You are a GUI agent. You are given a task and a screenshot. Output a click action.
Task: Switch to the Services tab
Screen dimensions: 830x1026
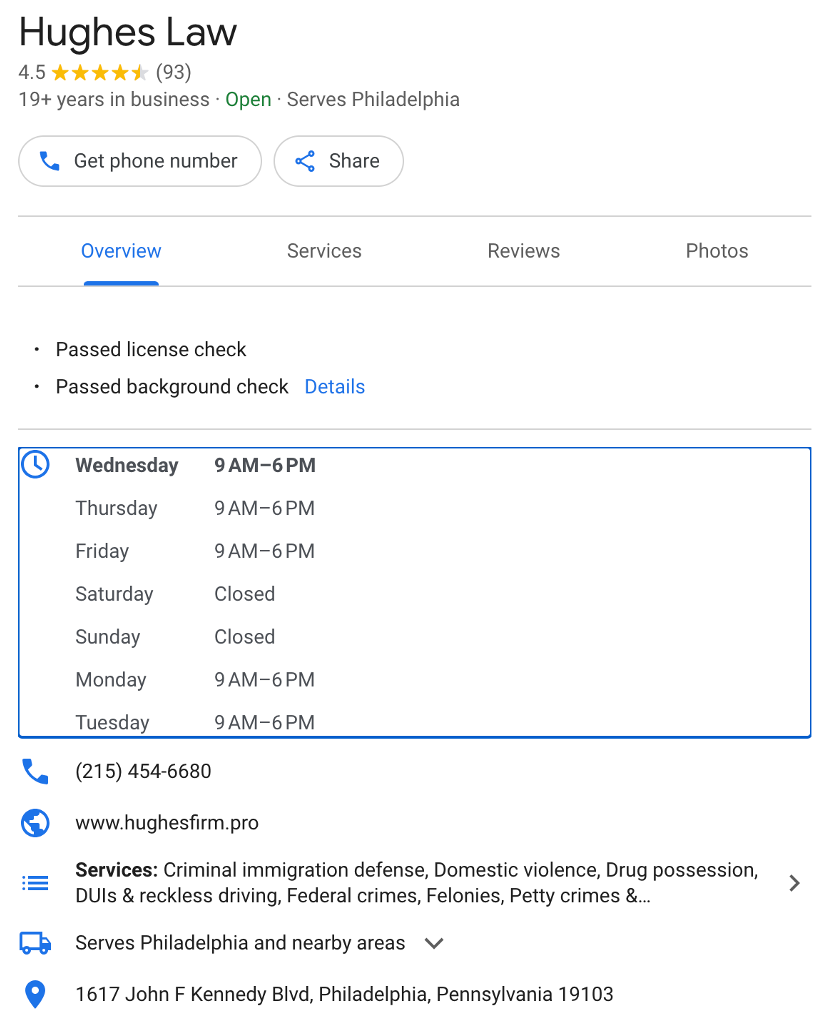[324, 251]
